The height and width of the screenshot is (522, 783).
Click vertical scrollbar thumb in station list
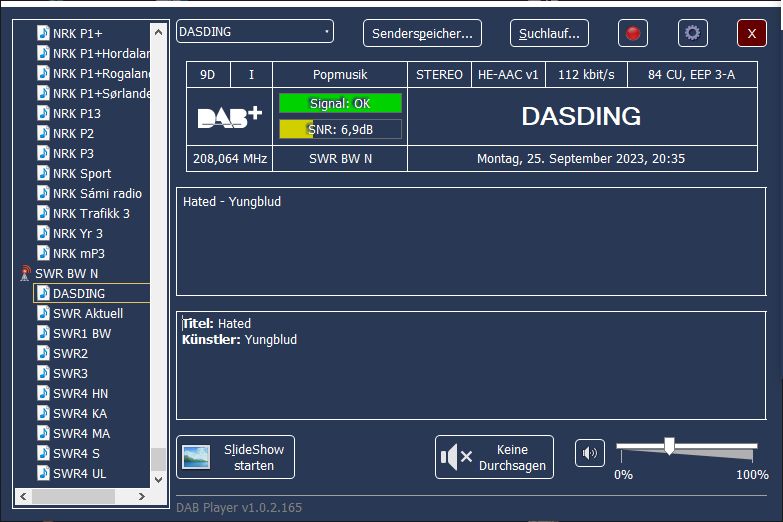tap(158, 459)
